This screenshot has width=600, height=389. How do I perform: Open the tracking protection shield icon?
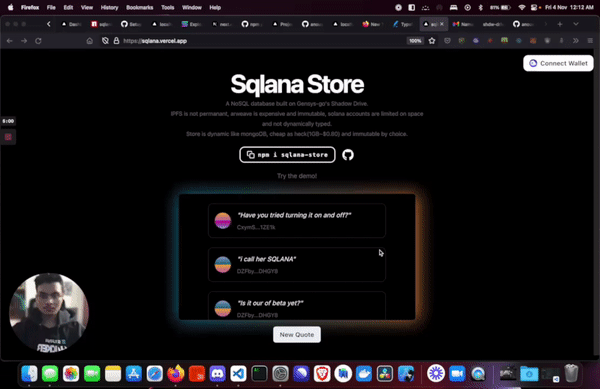tap(105, 41)
